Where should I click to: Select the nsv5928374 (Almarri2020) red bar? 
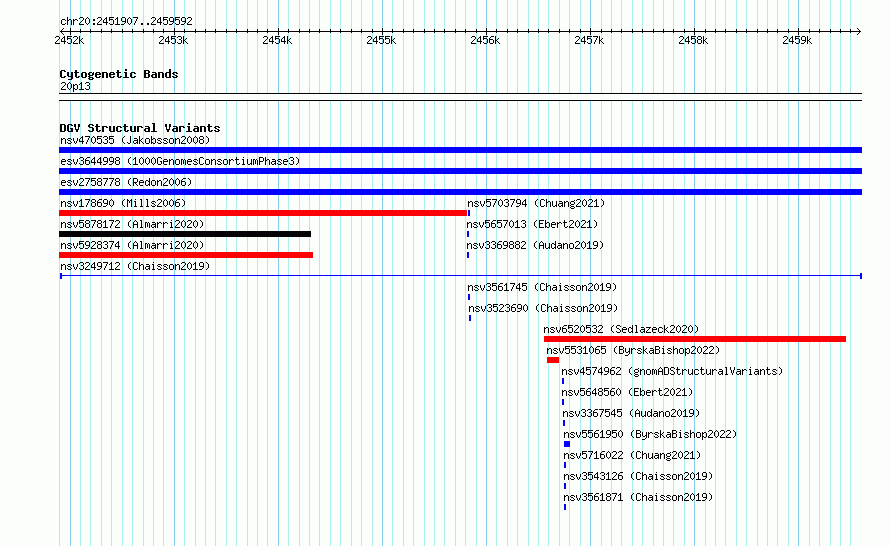point(186,255)
